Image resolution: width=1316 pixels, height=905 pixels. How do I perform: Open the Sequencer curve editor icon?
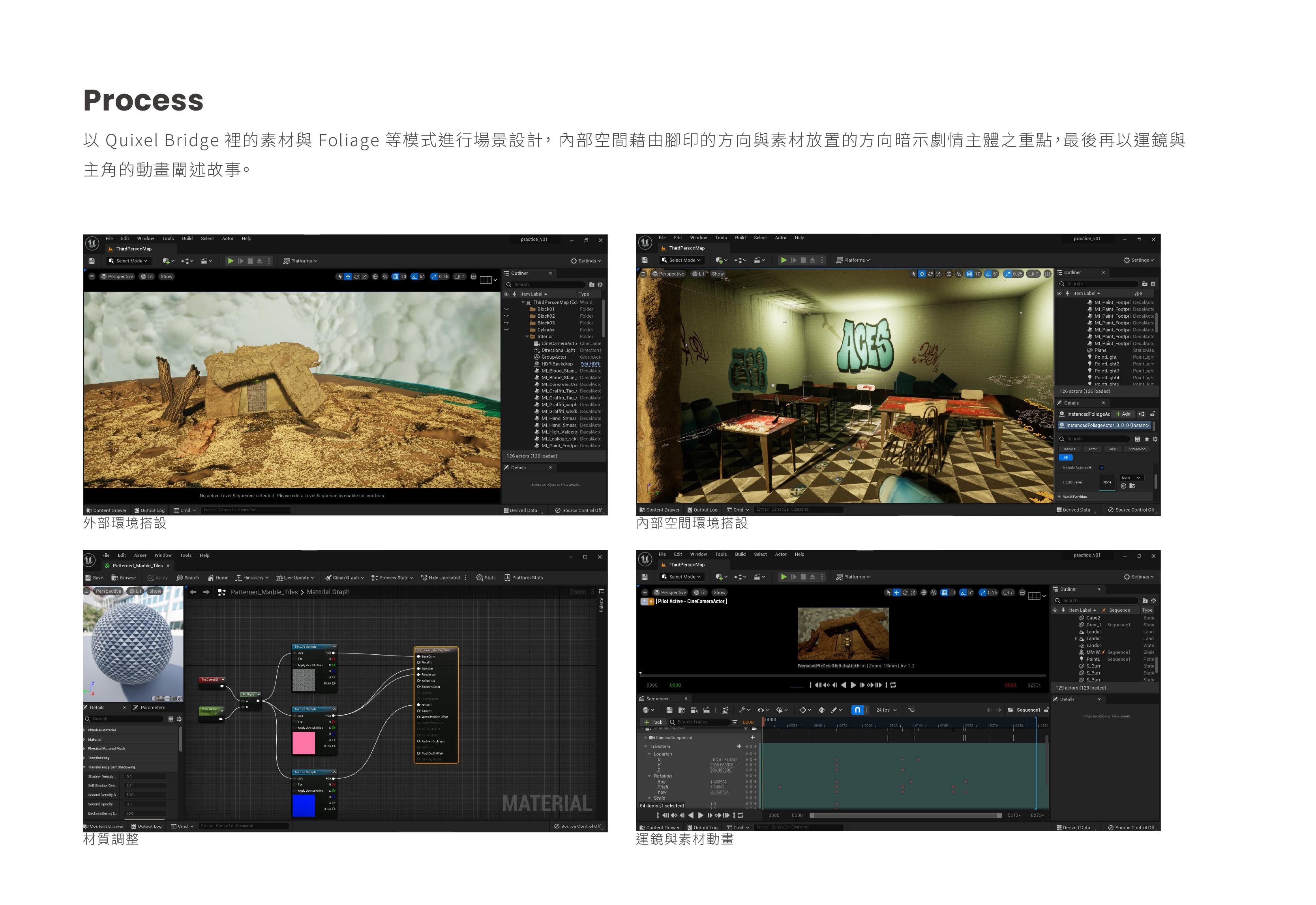pyautogui.click(x=911, y=710)
